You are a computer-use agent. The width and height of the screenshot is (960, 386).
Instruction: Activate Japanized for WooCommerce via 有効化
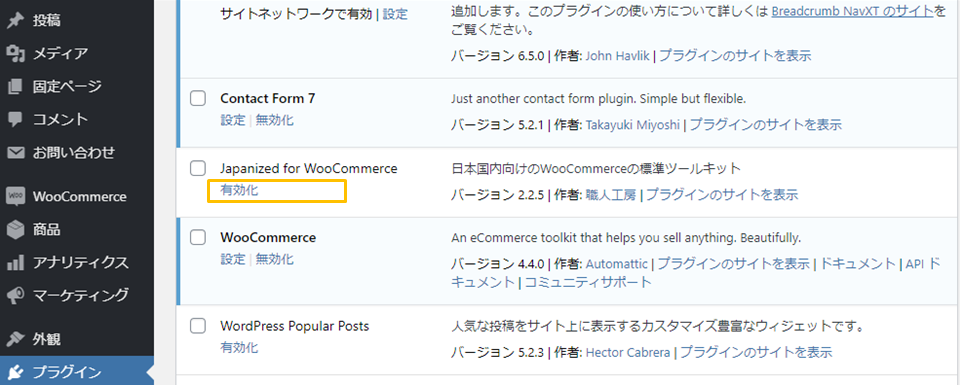tap(239, 191)
